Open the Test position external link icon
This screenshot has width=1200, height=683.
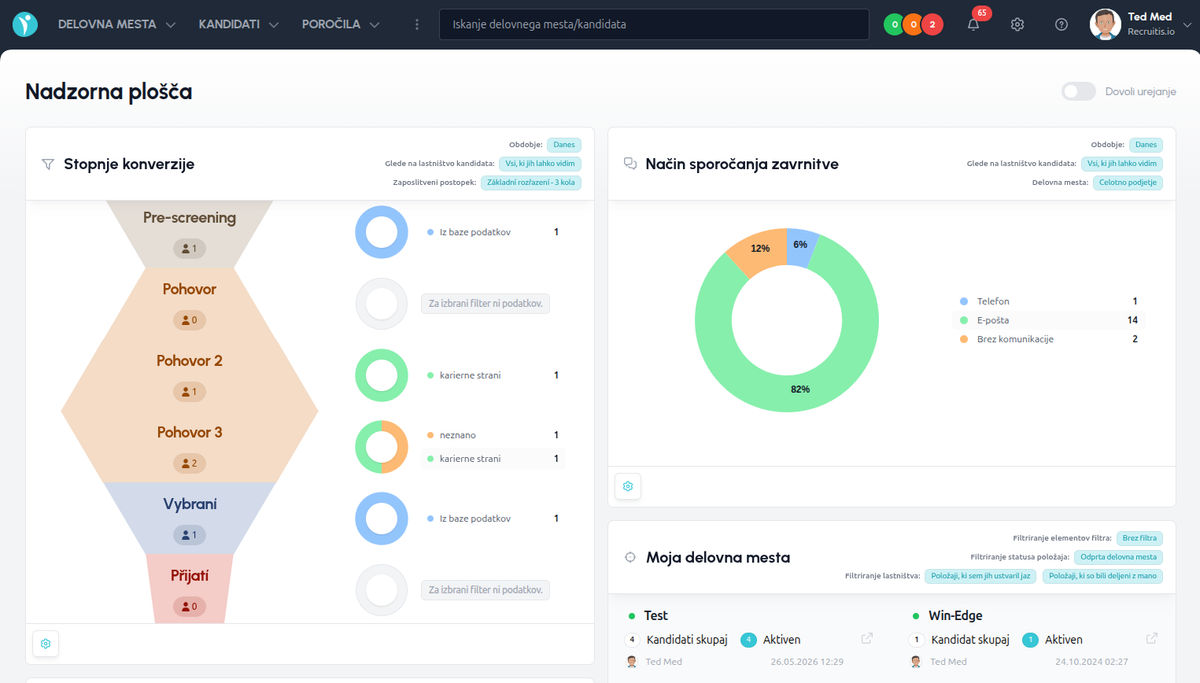coord(867,639)
